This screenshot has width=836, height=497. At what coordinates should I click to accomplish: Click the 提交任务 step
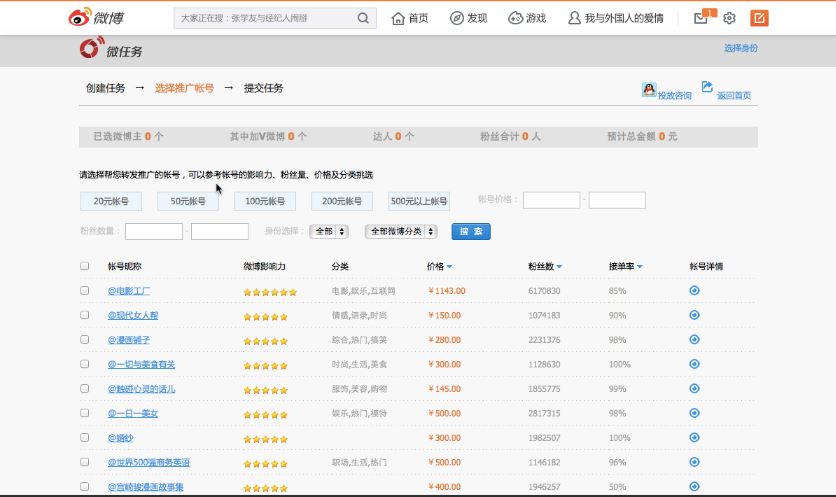click(x=263, y=88)
